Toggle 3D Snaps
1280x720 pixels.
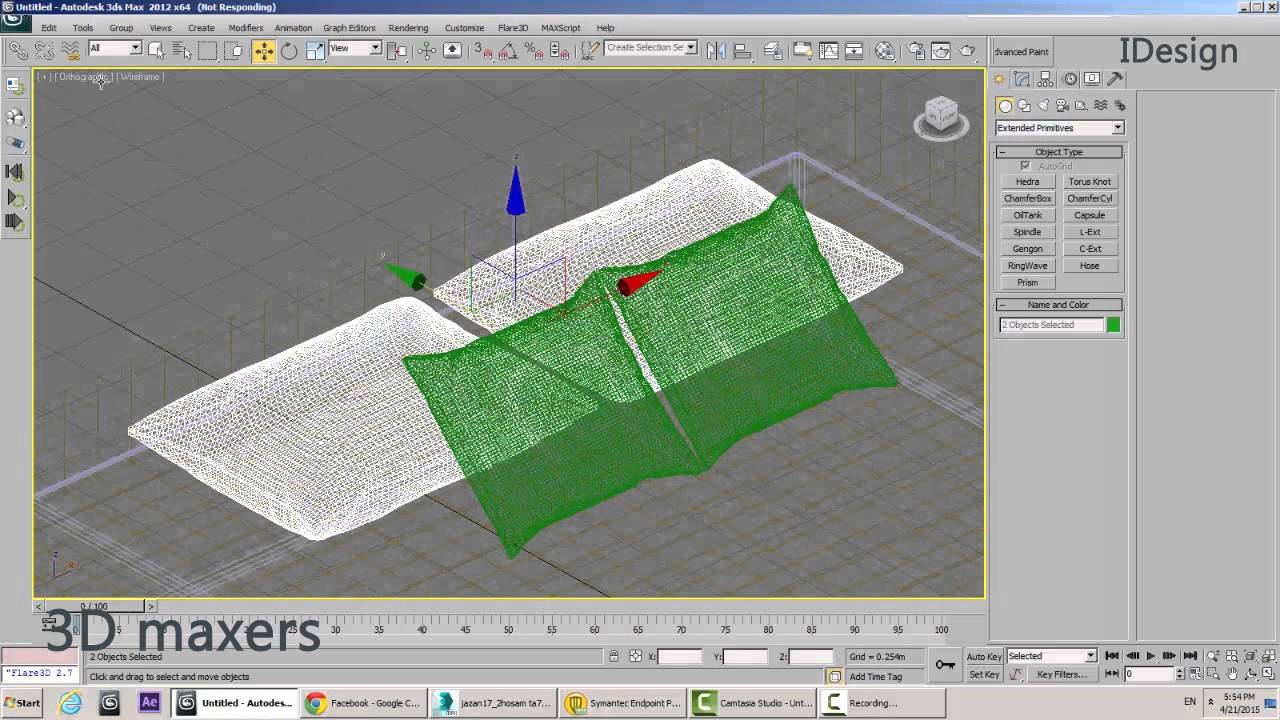click(x=482, y=50)
